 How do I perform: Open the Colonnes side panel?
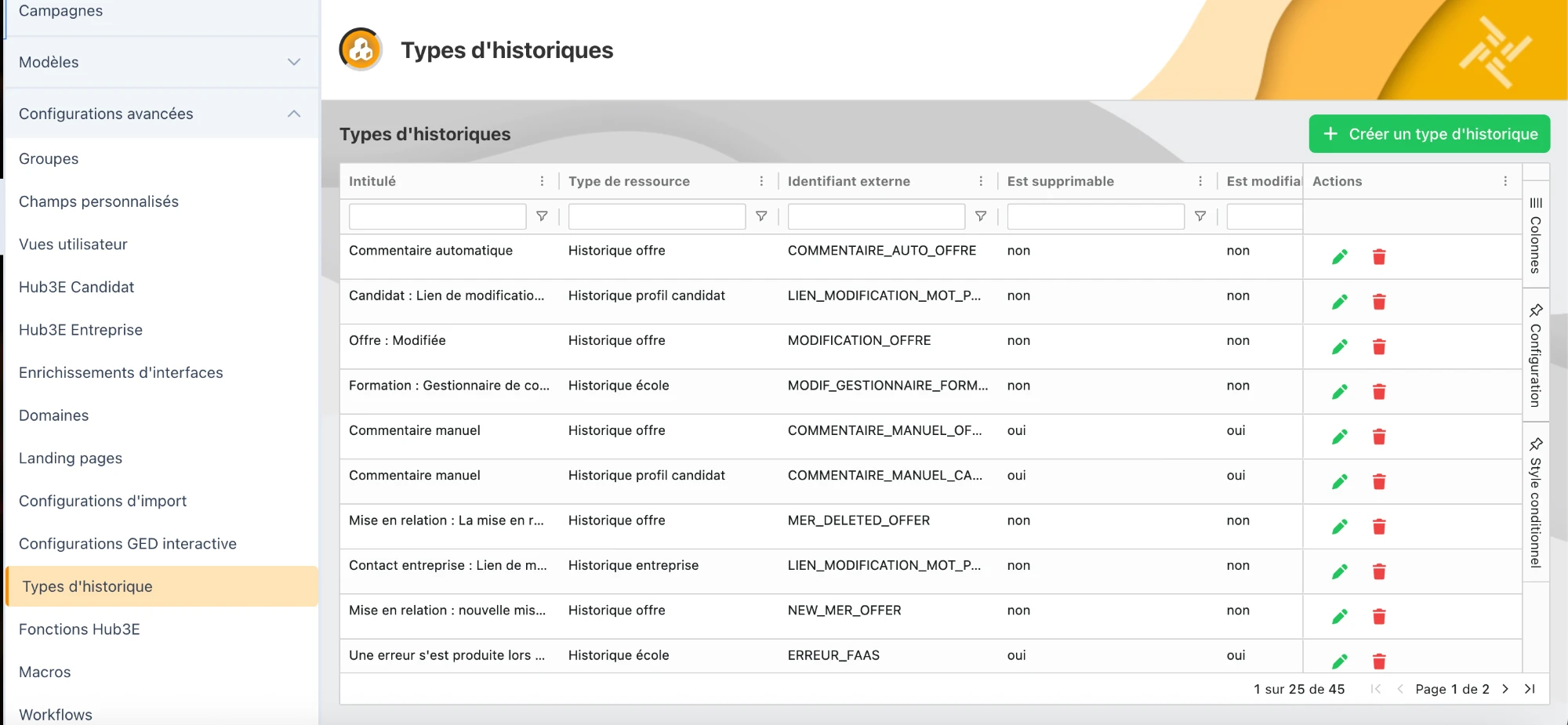1536,235
